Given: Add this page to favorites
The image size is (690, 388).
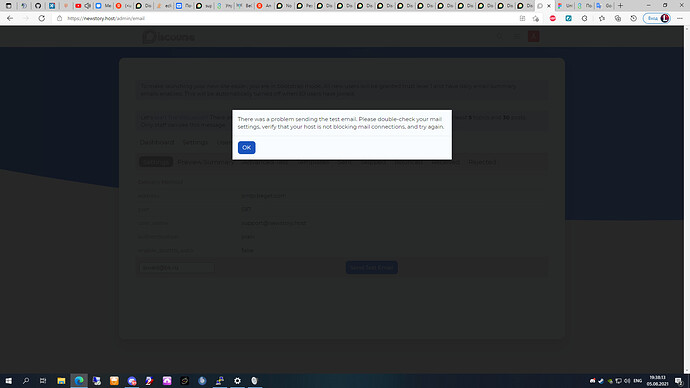Looking at the screenshot, I should click(x=536, y=18).
